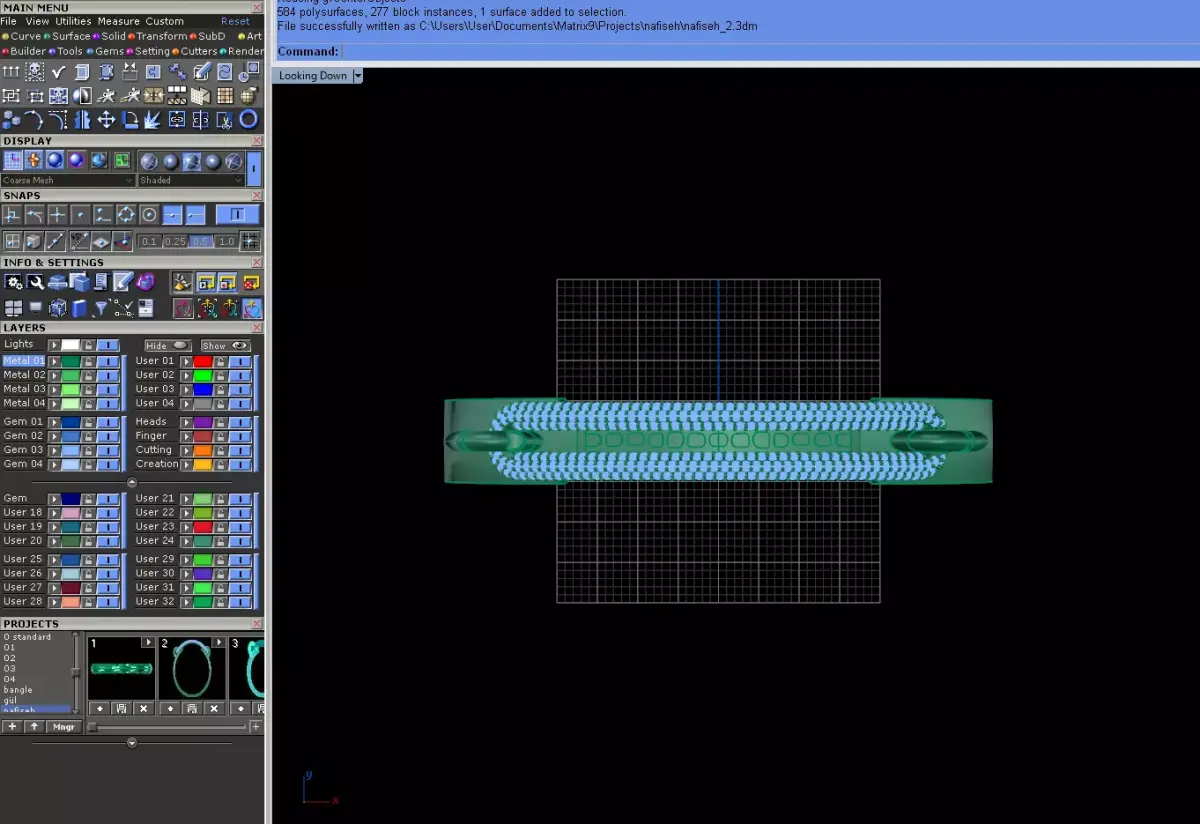
Task: Click the save icon under project thumbnail 1
Action: click(121, 708)
